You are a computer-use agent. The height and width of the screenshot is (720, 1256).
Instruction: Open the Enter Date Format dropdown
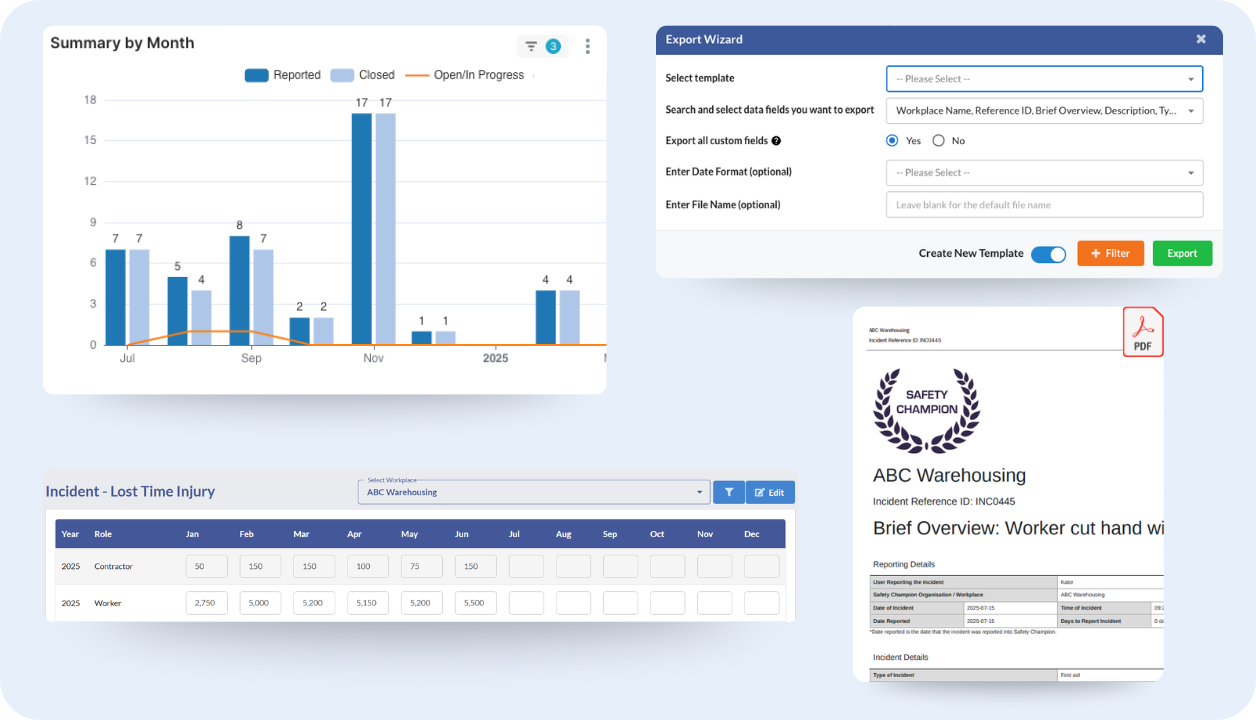(1044, 172)
